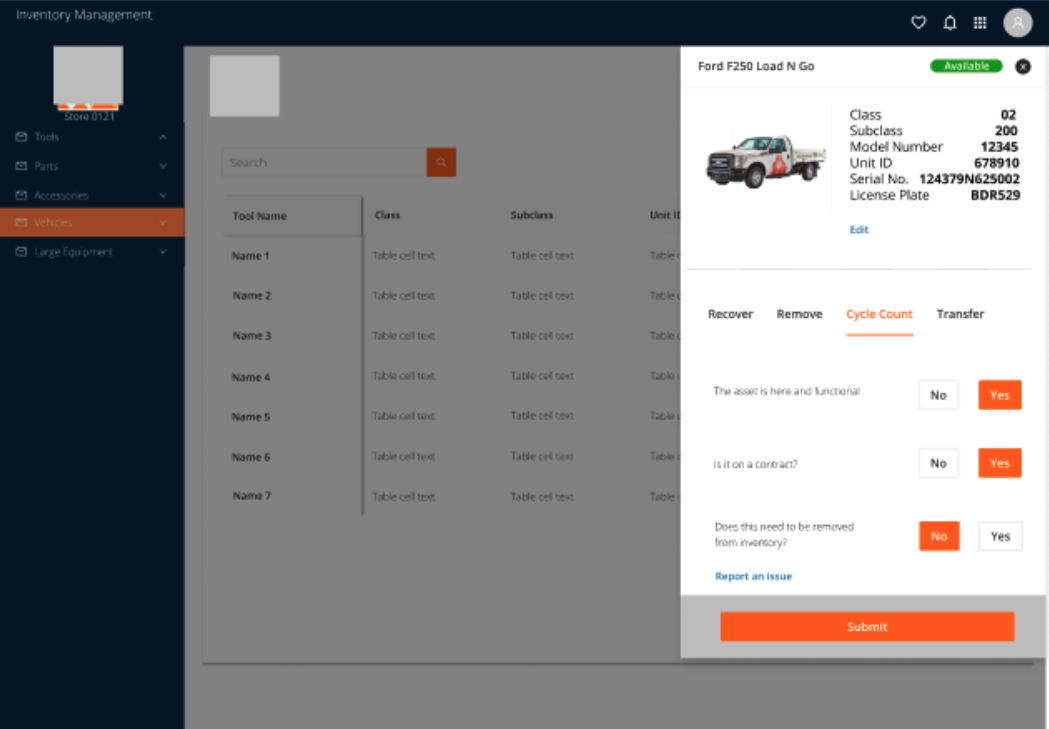This screenshot has height=729, width=1049.
Task: Click the user profile avatar icon
Action: click(x=1016, y=22)
